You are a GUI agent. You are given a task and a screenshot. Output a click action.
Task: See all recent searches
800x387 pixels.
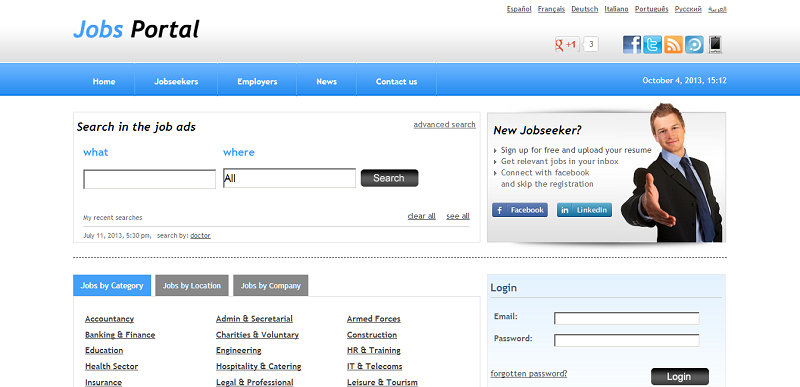tap(458, 216)
